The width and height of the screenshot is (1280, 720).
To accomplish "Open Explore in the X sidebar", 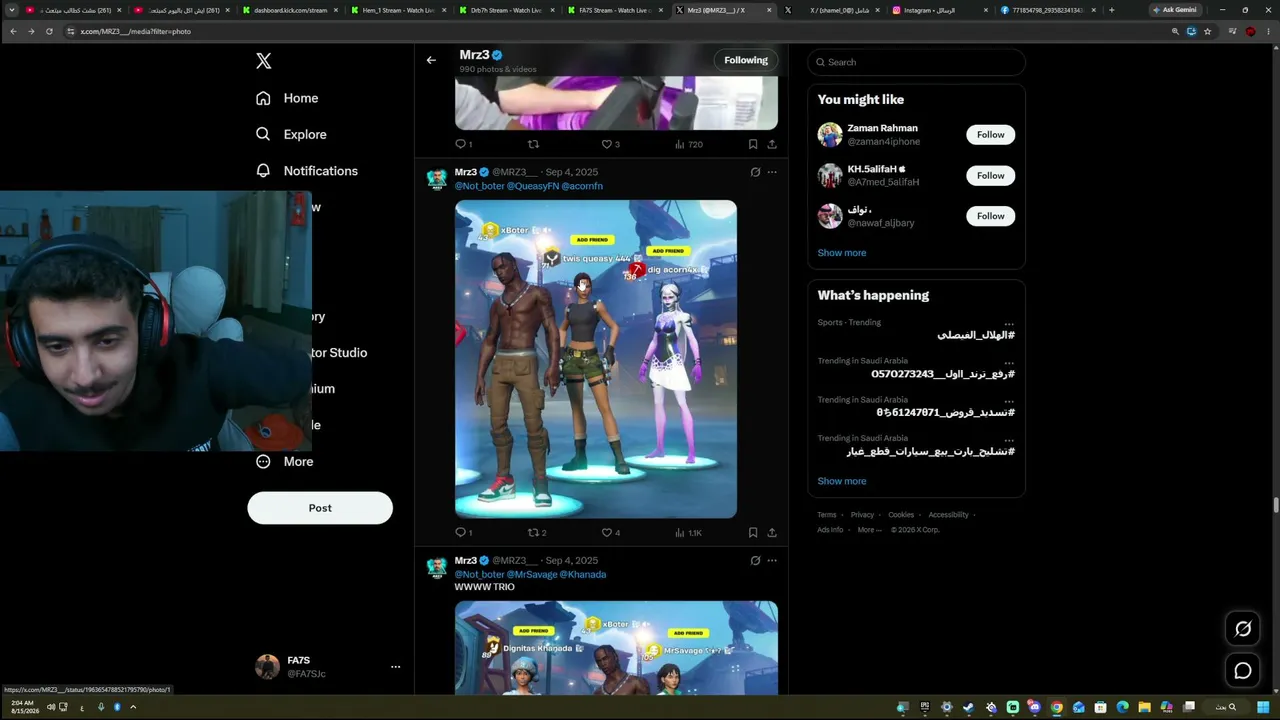I will coord(291,134).
